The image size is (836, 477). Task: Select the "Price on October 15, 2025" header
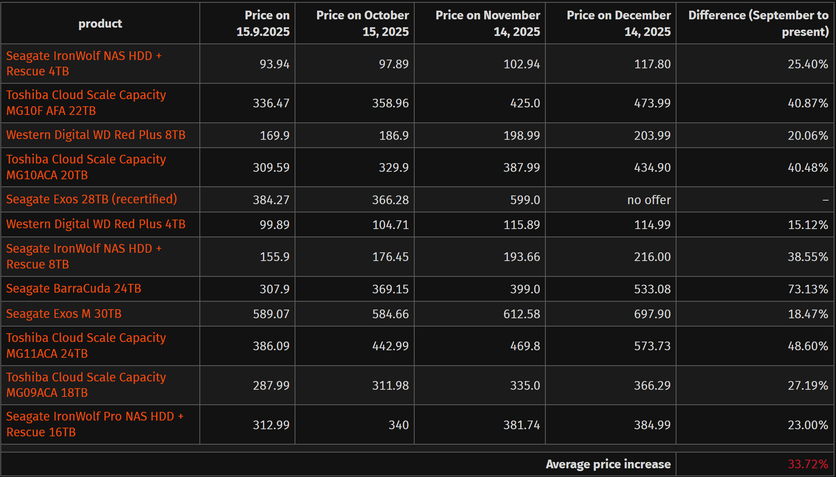point(363,23)
